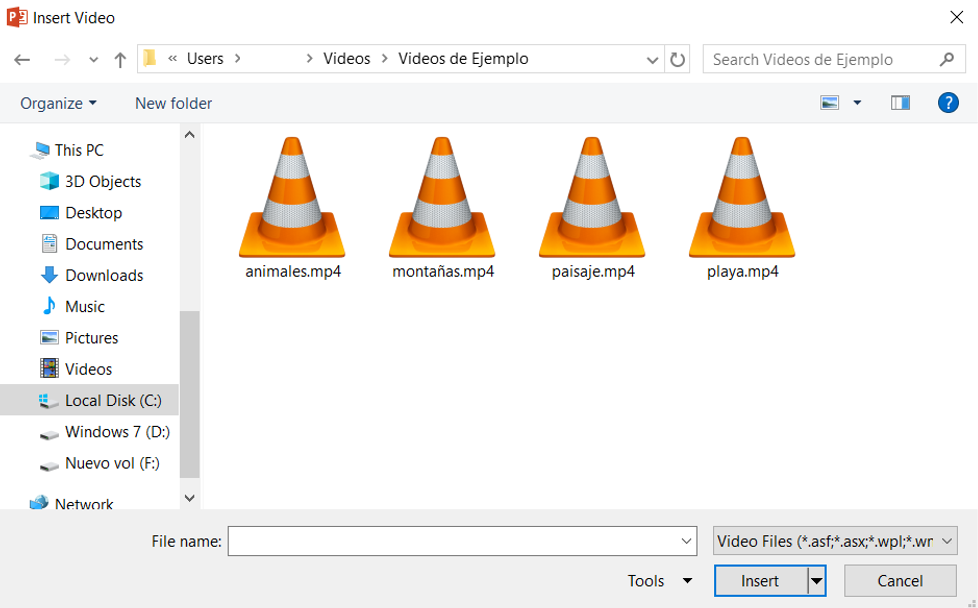Click the animales.mp4 file name
This screenshot has height=608, width=978.
(x=293, y=272)
